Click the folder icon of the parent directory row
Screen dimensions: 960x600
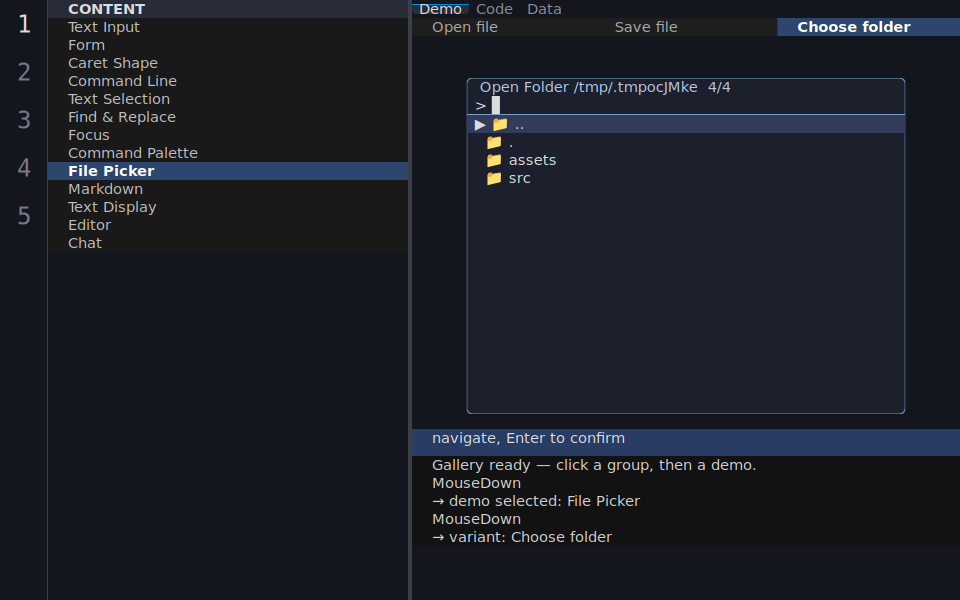[500, 124]
